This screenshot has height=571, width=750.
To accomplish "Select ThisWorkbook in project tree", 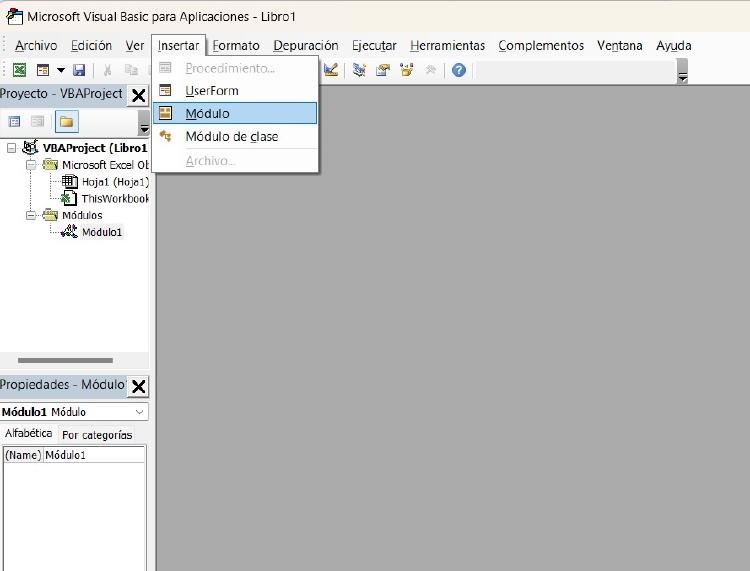I will click(115, 198).
